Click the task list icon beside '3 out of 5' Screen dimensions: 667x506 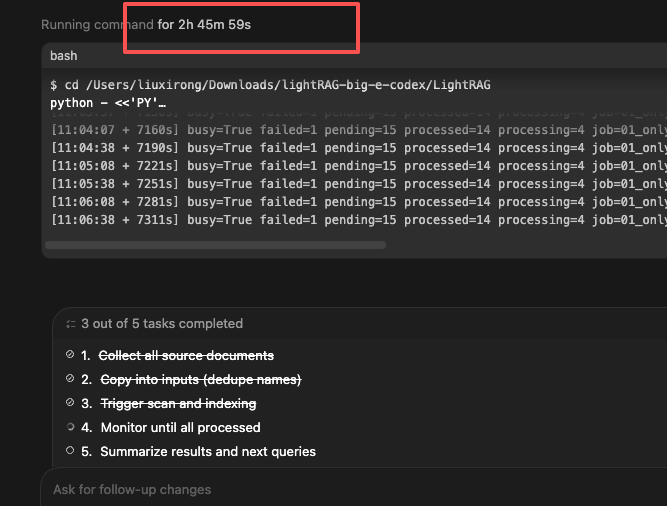tap(70, 324)
